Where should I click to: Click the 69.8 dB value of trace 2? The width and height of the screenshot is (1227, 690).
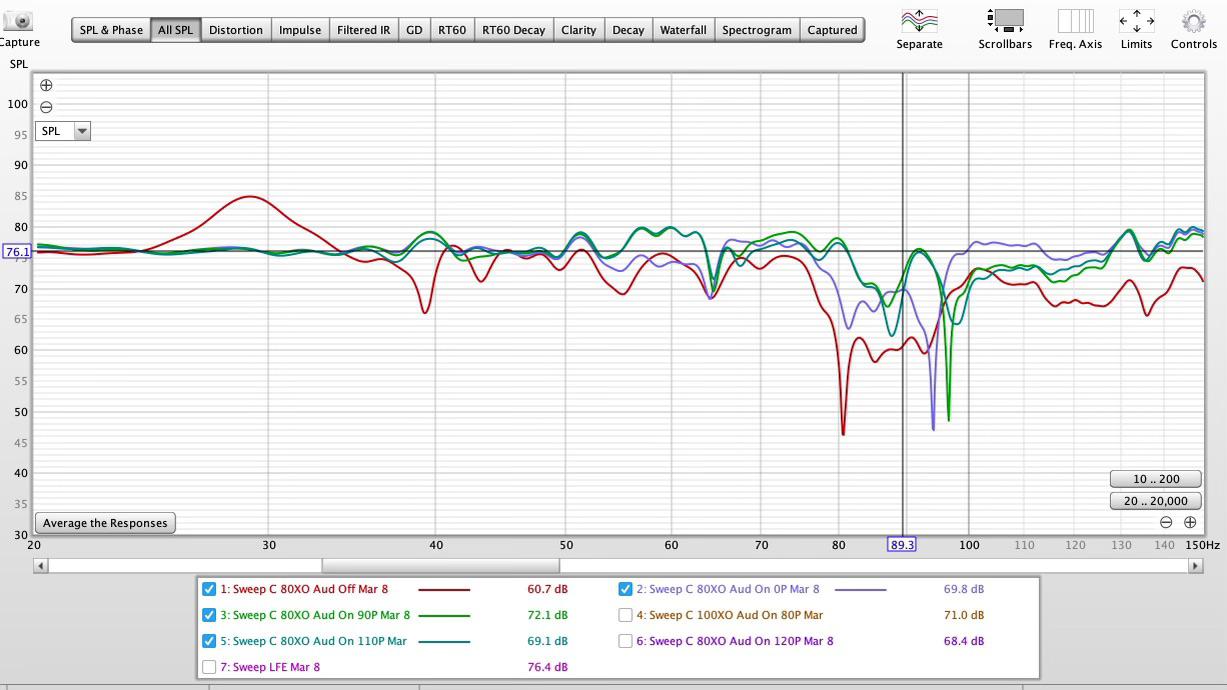[963, 589]
